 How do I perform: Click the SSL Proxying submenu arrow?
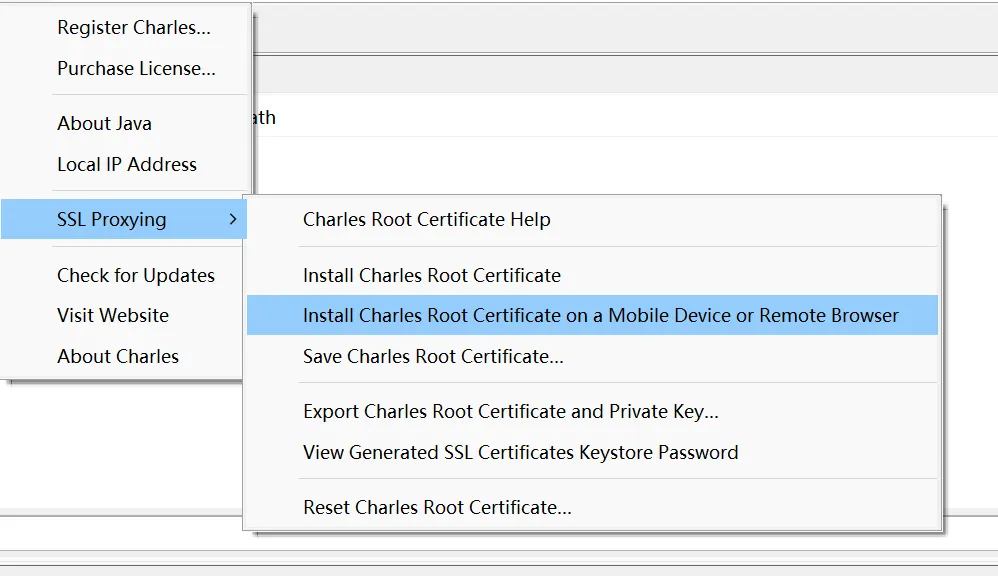pos(233,219)
